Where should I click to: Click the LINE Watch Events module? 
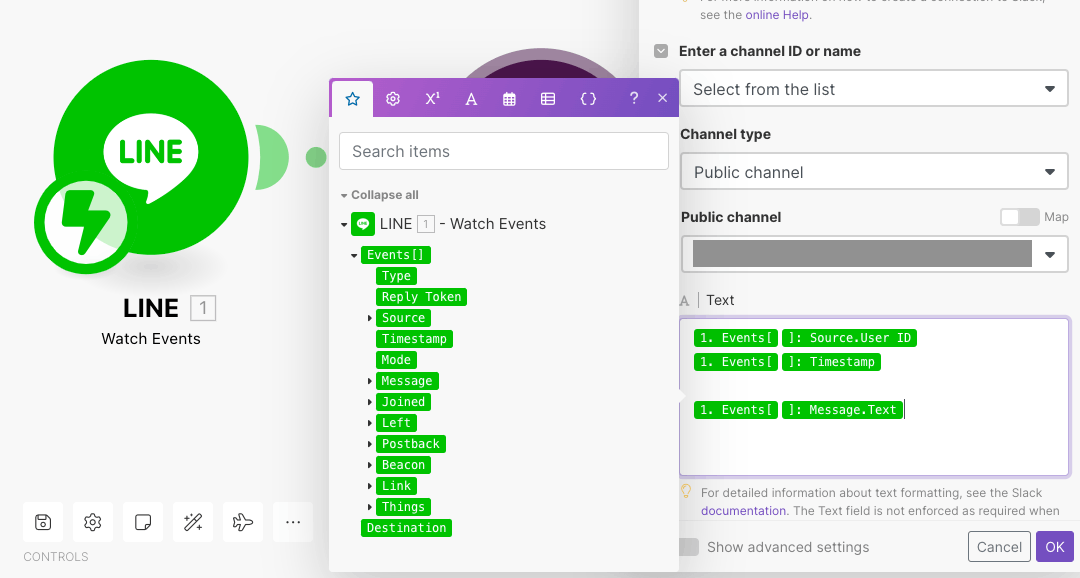click(x=151, y=157)
